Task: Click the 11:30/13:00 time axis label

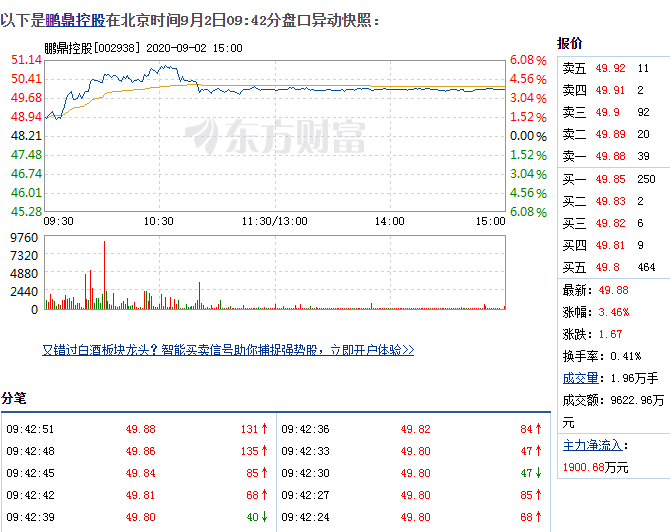Action: (x=274, y=221)
